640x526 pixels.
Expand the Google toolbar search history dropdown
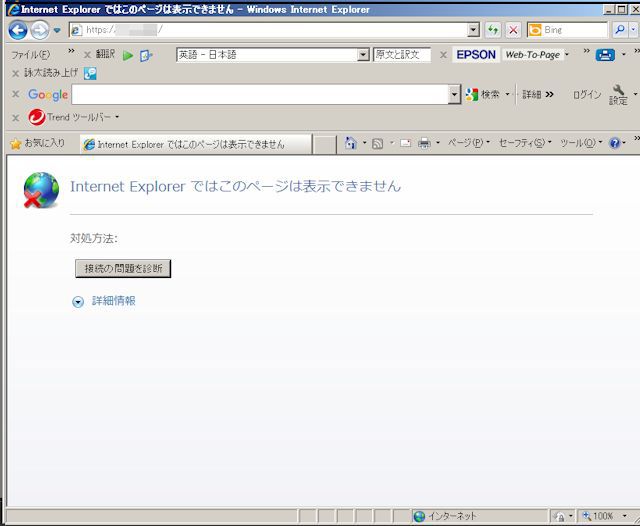[x=454, y=94]
